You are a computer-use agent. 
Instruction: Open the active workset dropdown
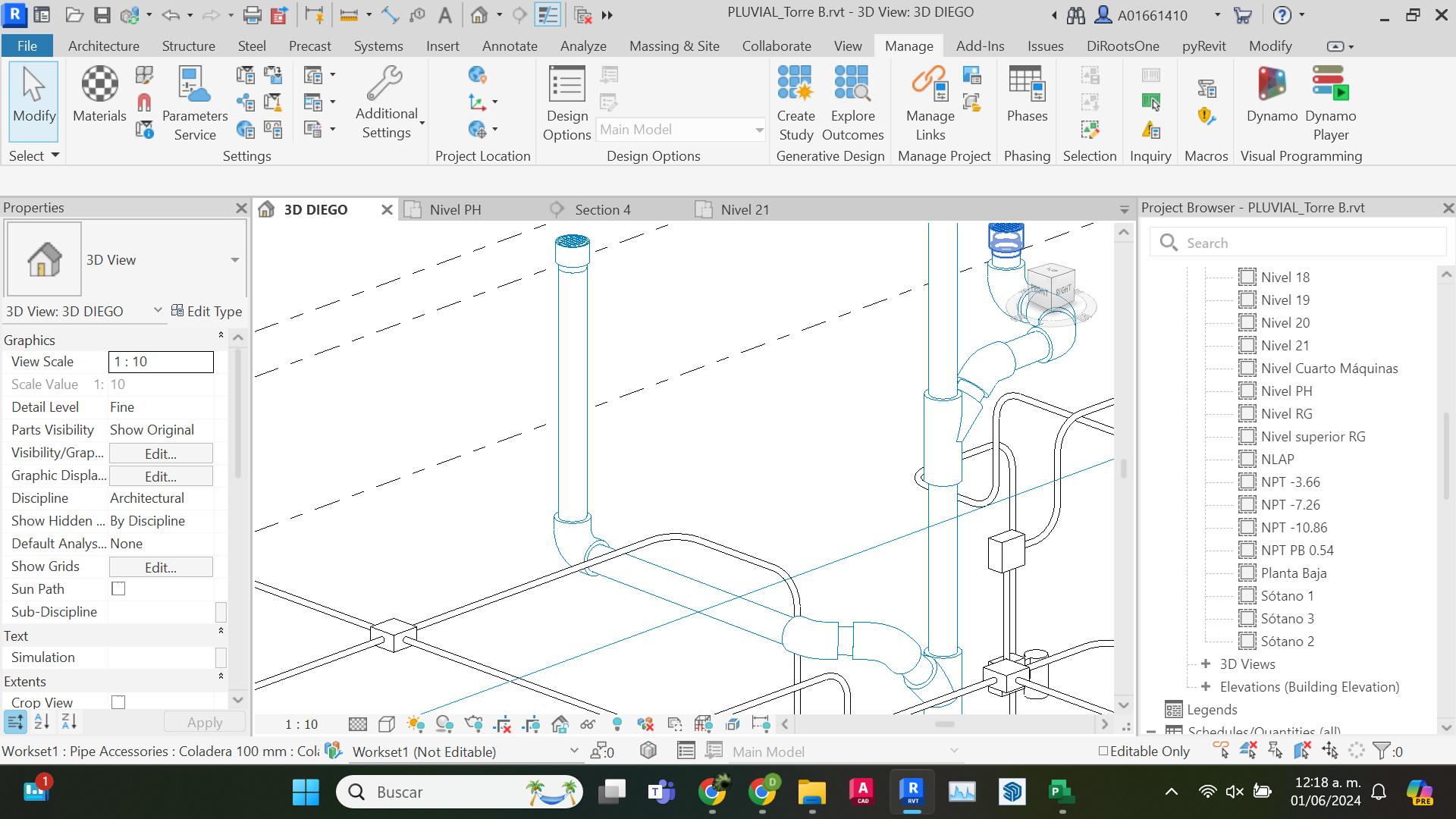click(573, 751)
